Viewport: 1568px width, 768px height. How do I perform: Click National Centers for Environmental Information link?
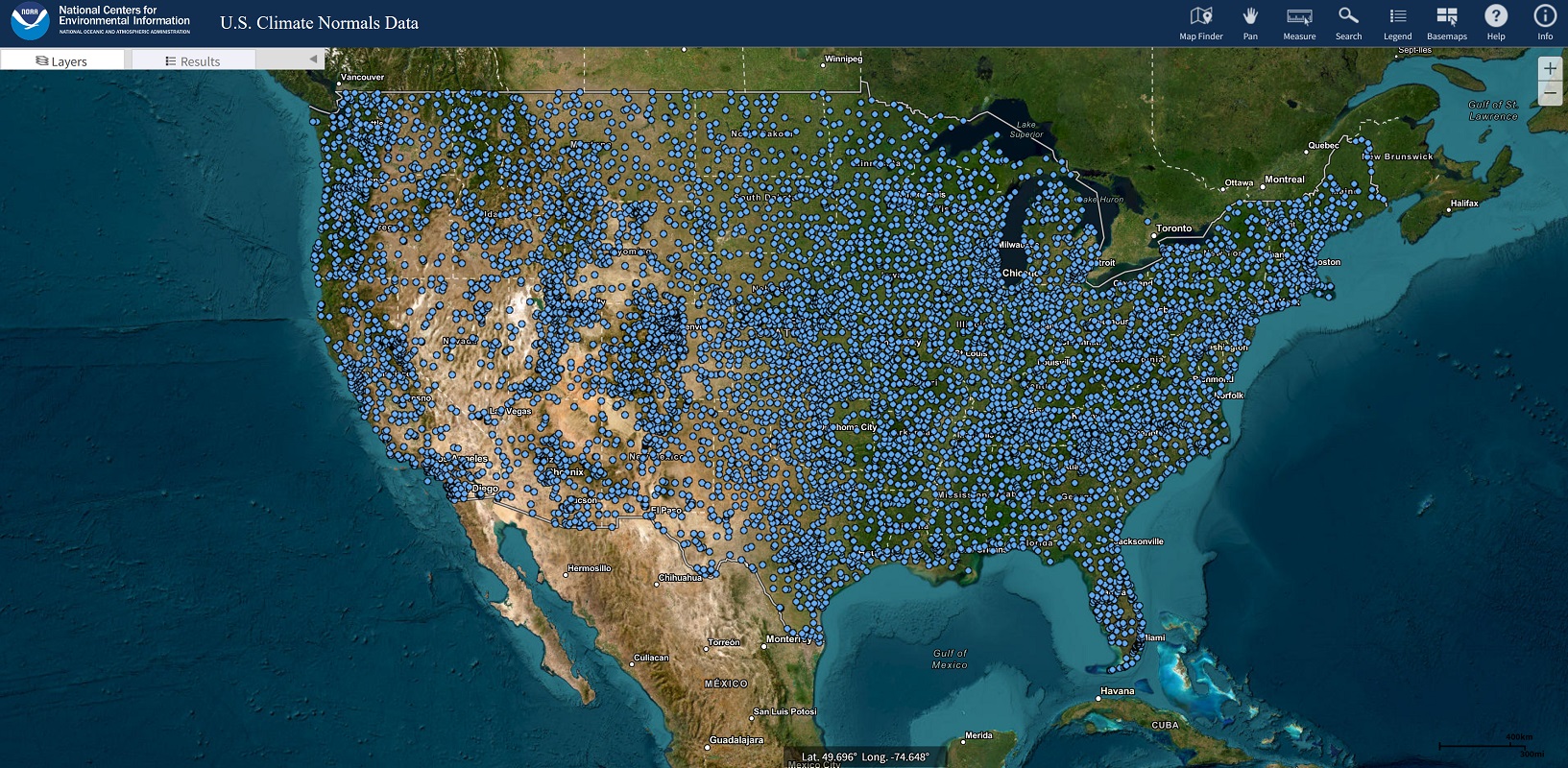124,16
